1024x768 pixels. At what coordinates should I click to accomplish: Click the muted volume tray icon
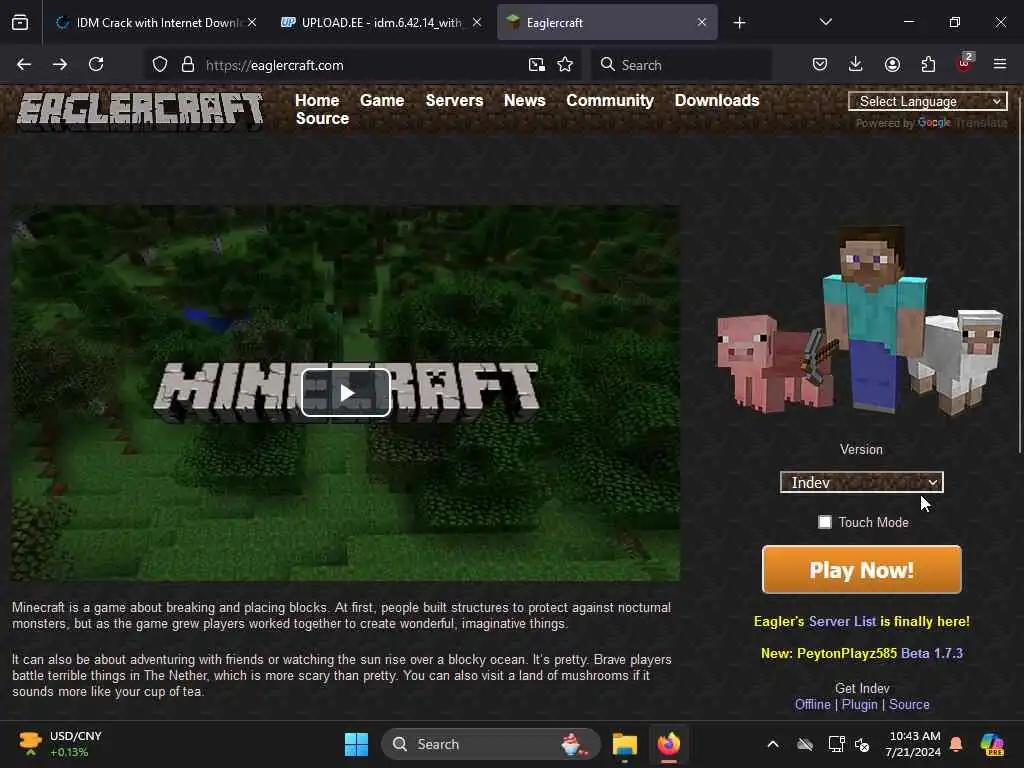coord(862,744)
